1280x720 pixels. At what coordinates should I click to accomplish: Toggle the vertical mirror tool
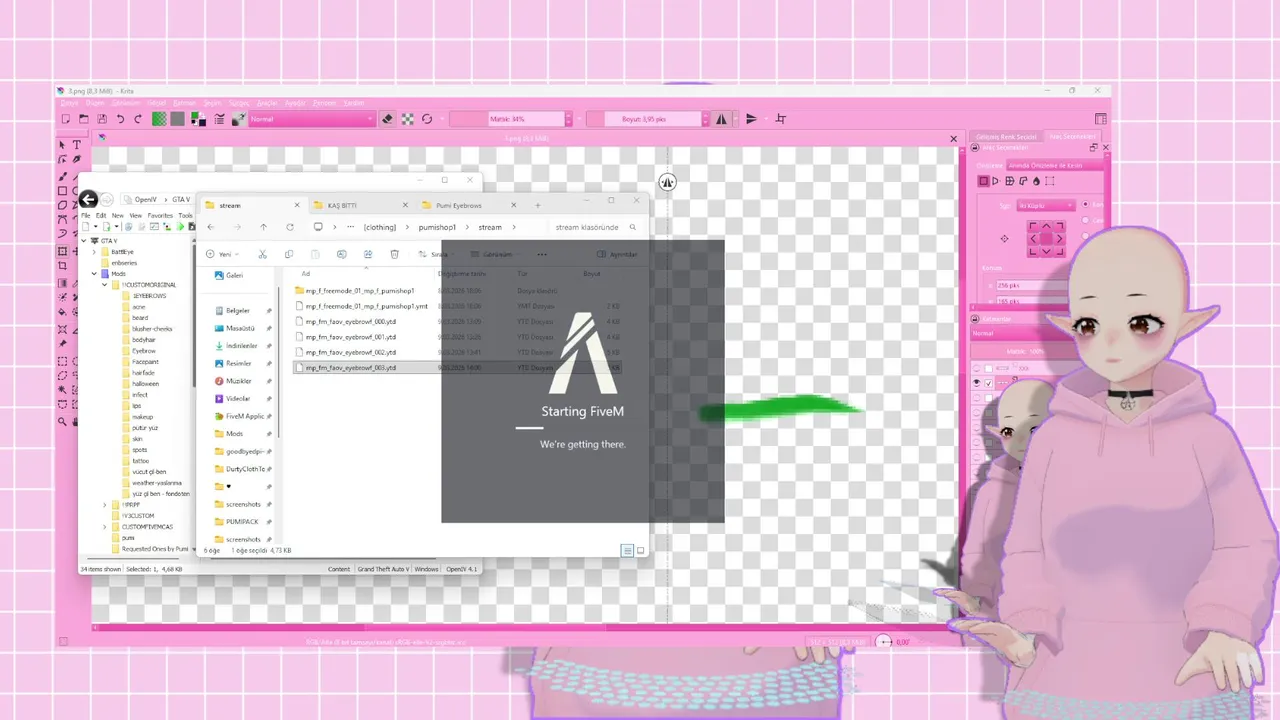[751, 119]
